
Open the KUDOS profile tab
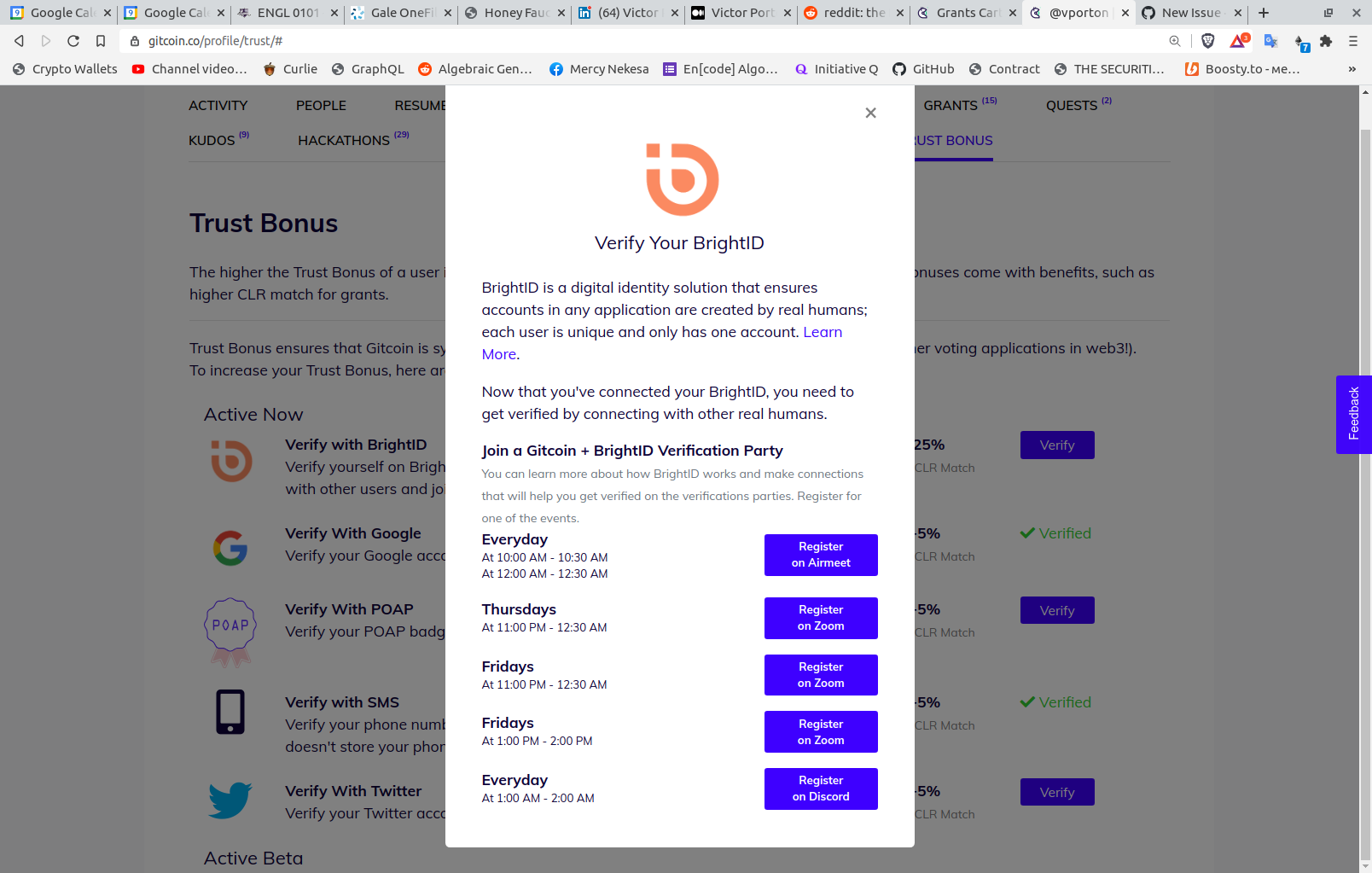pos(218,140)
